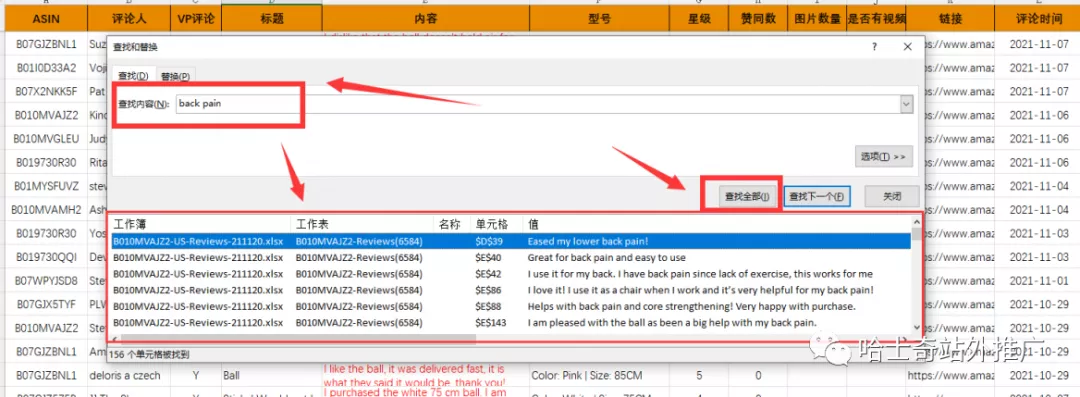The width and height of the screenshot is (1080, 397).
Task: Switch to the 替换 (Replace) tab
Action: pos(174,76)
